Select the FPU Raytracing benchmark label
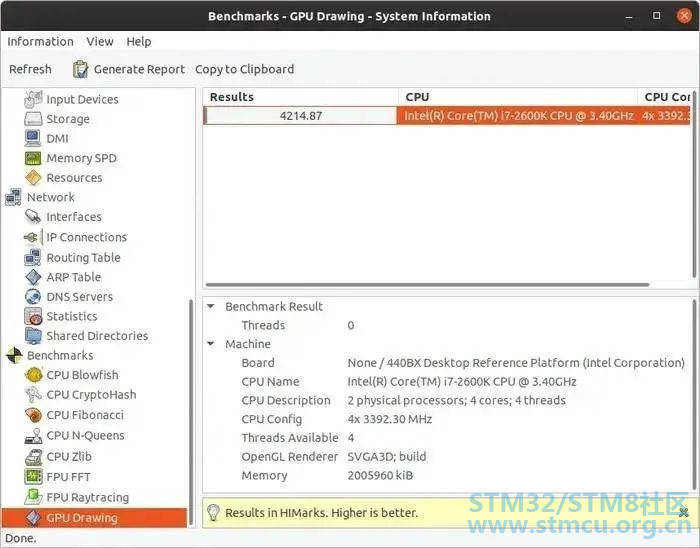Viewport: 700px width, 548px height. coord(88,497)
